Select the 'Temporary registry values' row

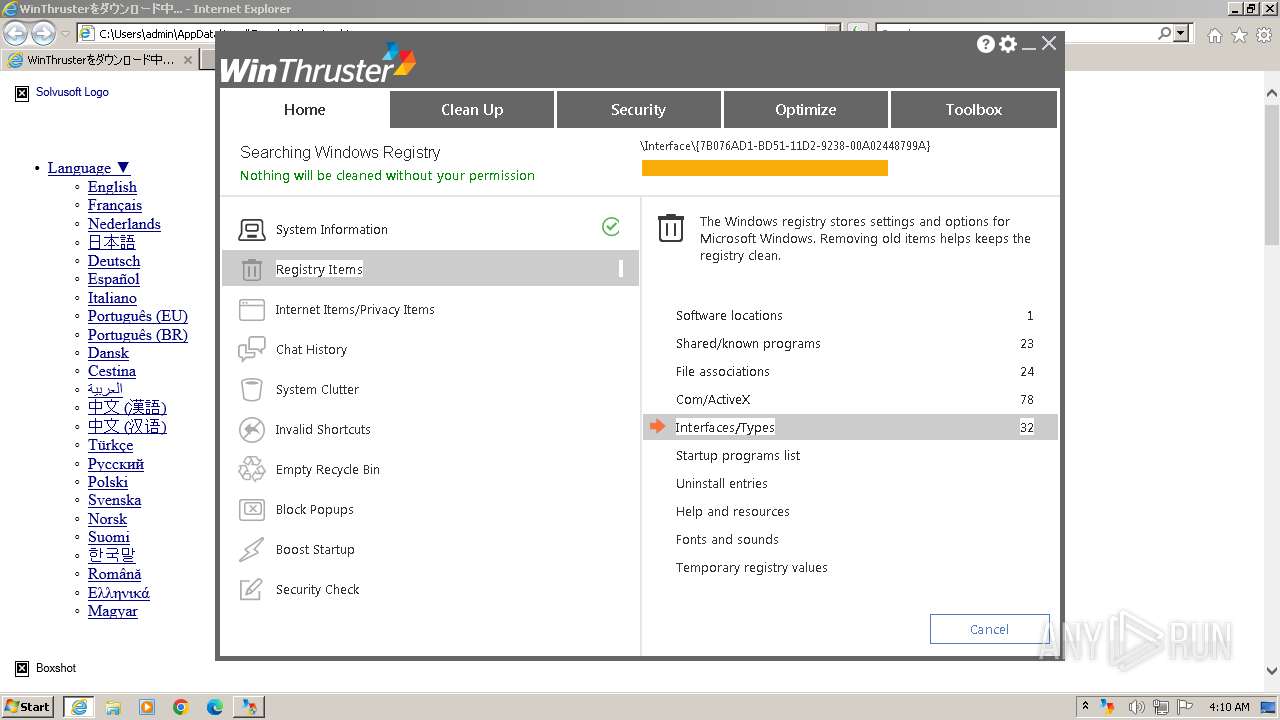coord(849,568)
